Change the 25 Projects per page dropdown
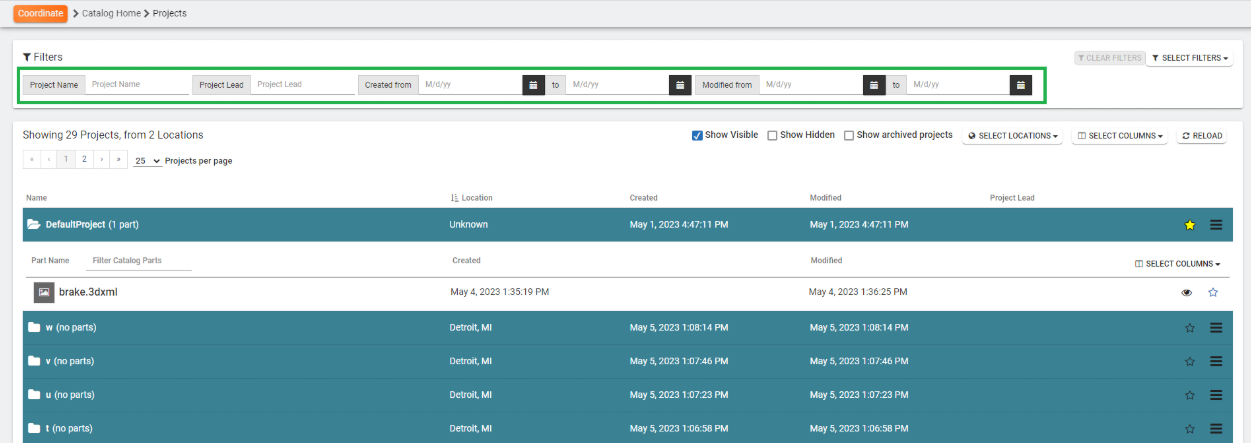The image size is (1251, 443). [x=148, y=160]
